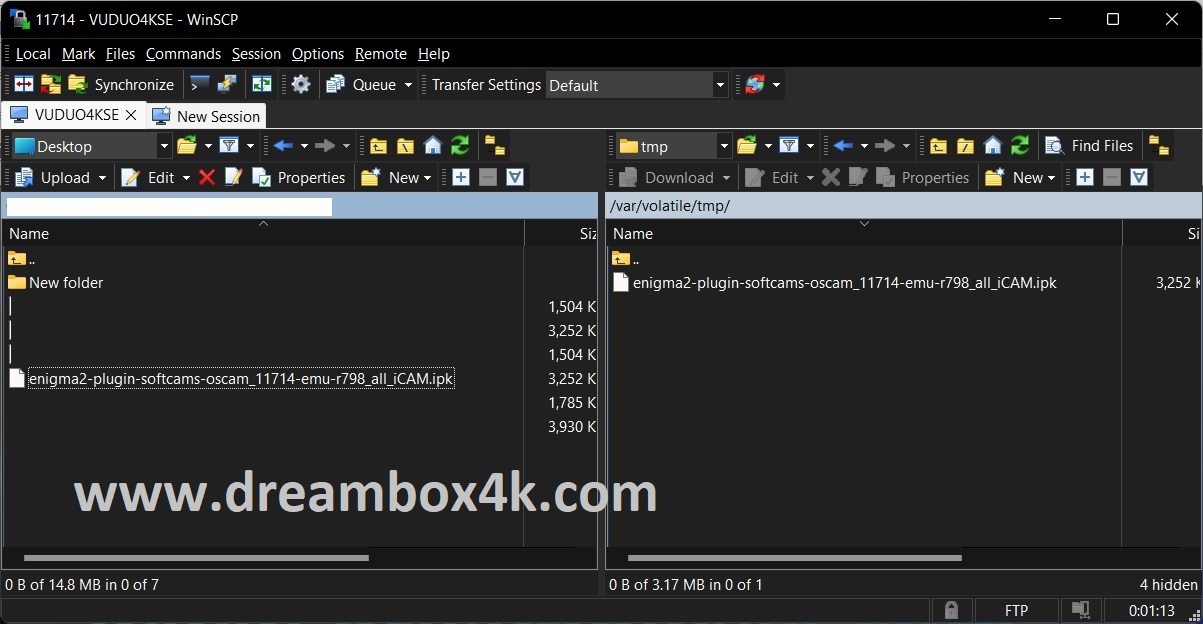Go back in the remote panel
Screen dimensions: 1203x624
[843, 146]
